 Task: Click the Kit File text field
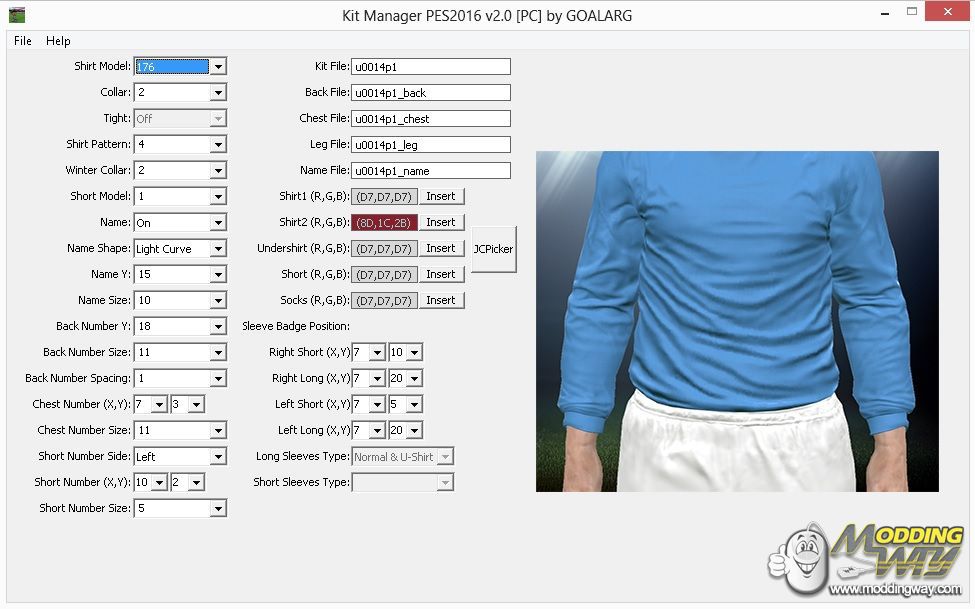coord(430,67)
